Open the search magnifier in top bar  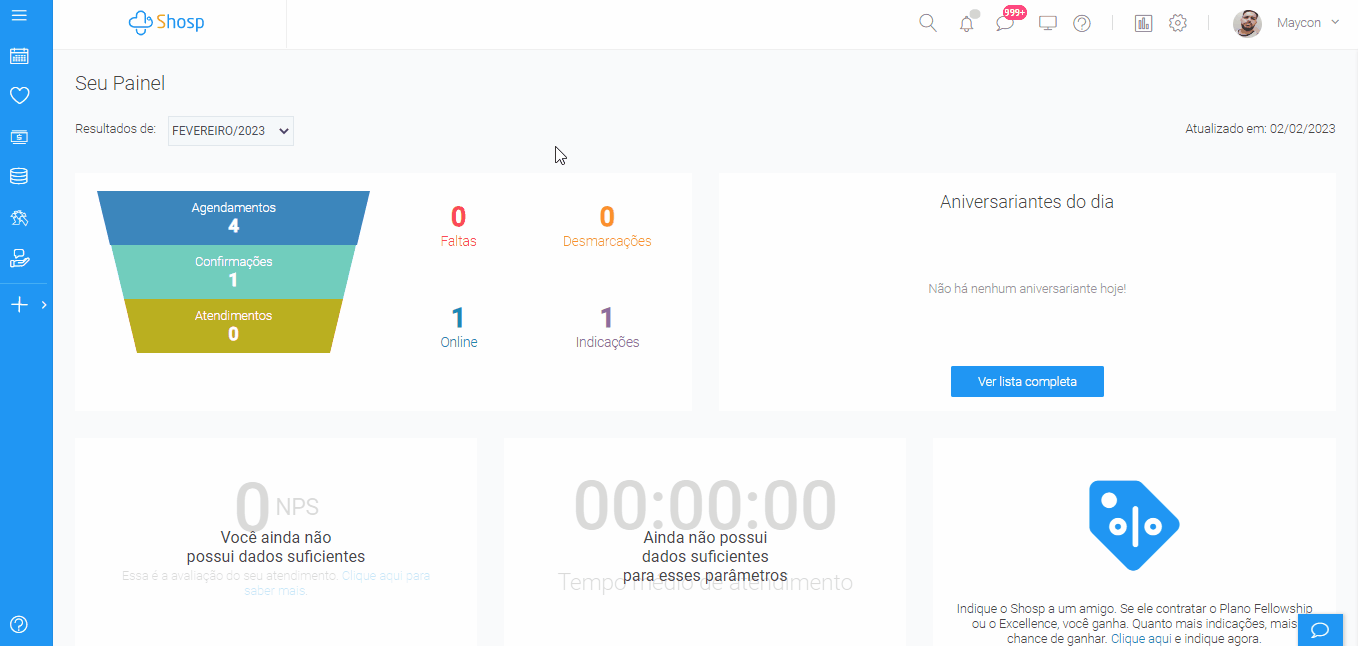click(928, 23)
